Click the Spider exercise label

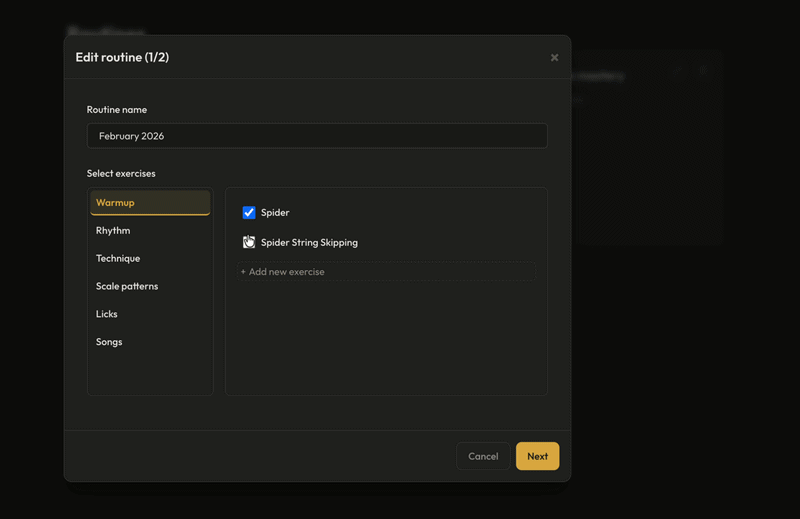[x=275, y=212]
